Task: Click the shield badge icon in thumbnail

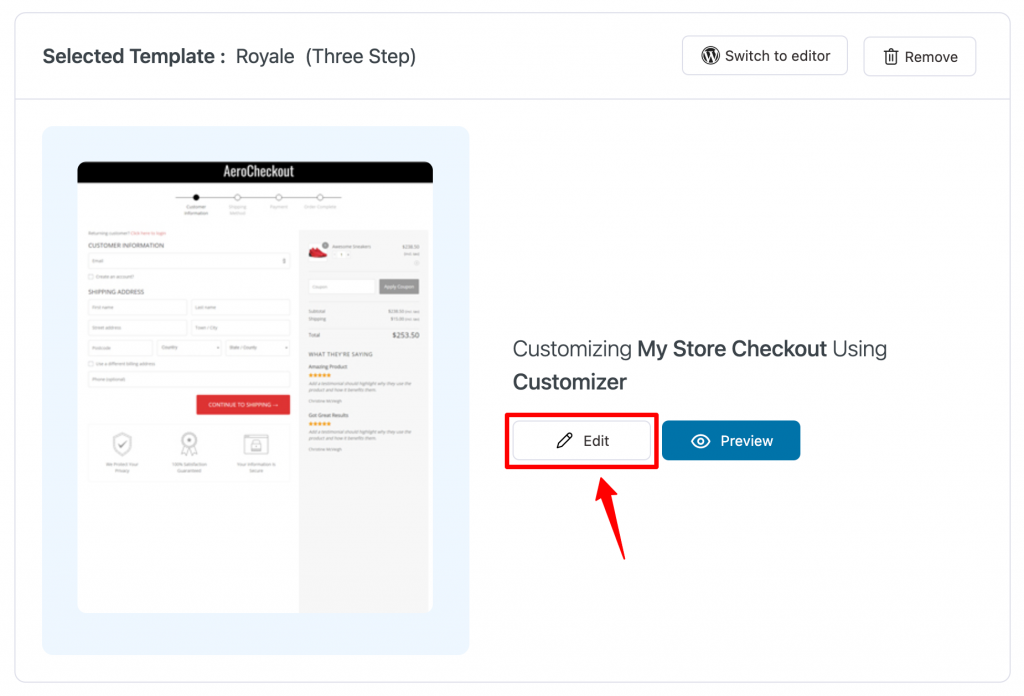Action: [x=122, y=444]
